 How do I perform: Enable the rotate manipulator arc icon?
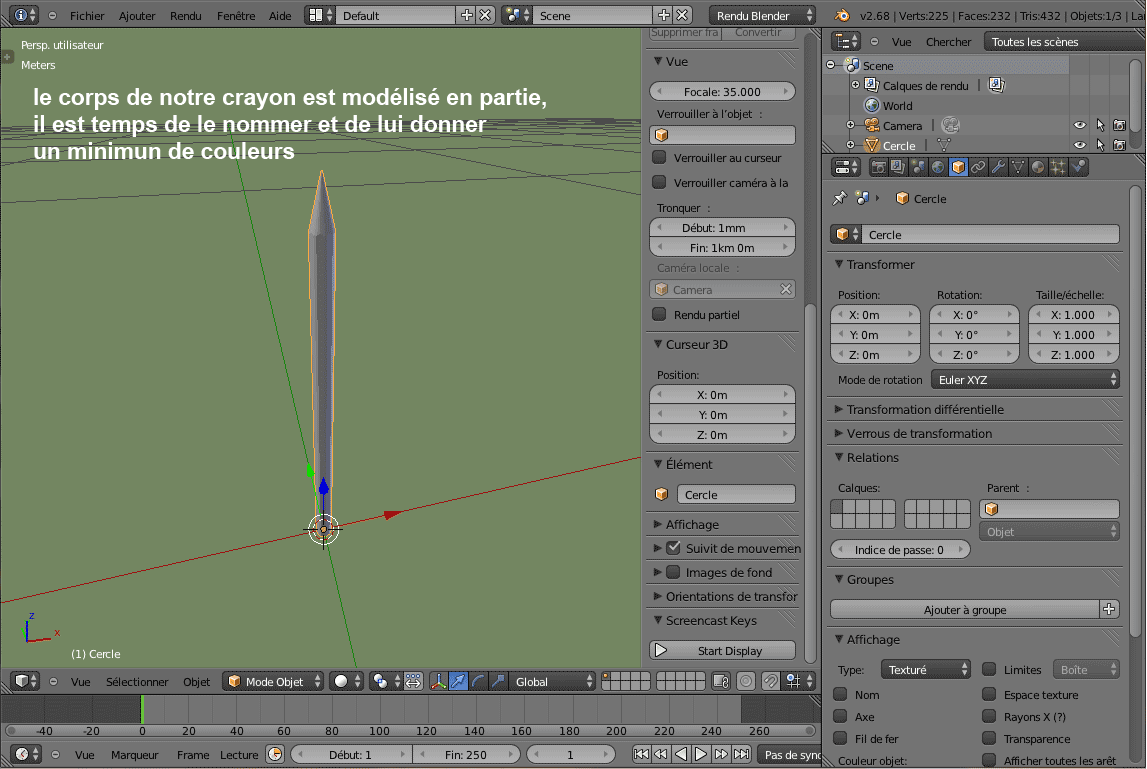(478, 682)
